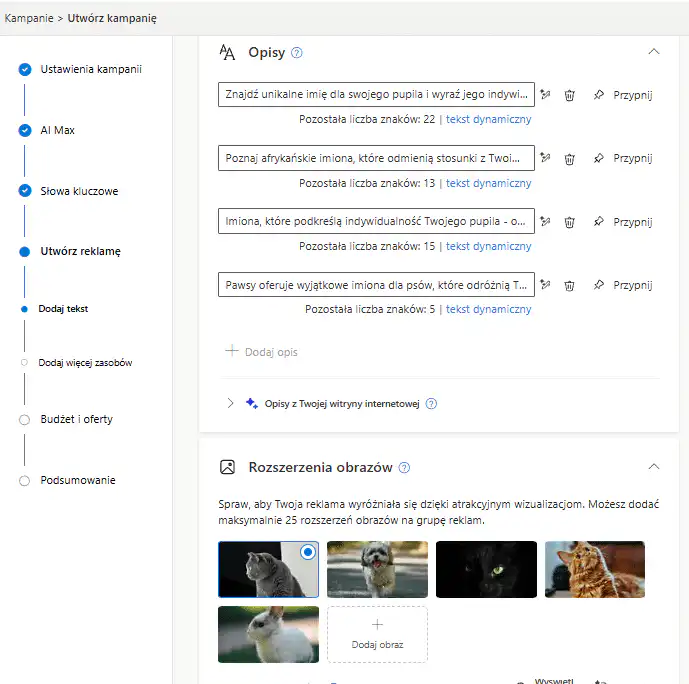Viewport: 689px width, 684px height.
Task: Click 'tekst dynamiczny' link under first description
Action: click(x=488, y=119)
